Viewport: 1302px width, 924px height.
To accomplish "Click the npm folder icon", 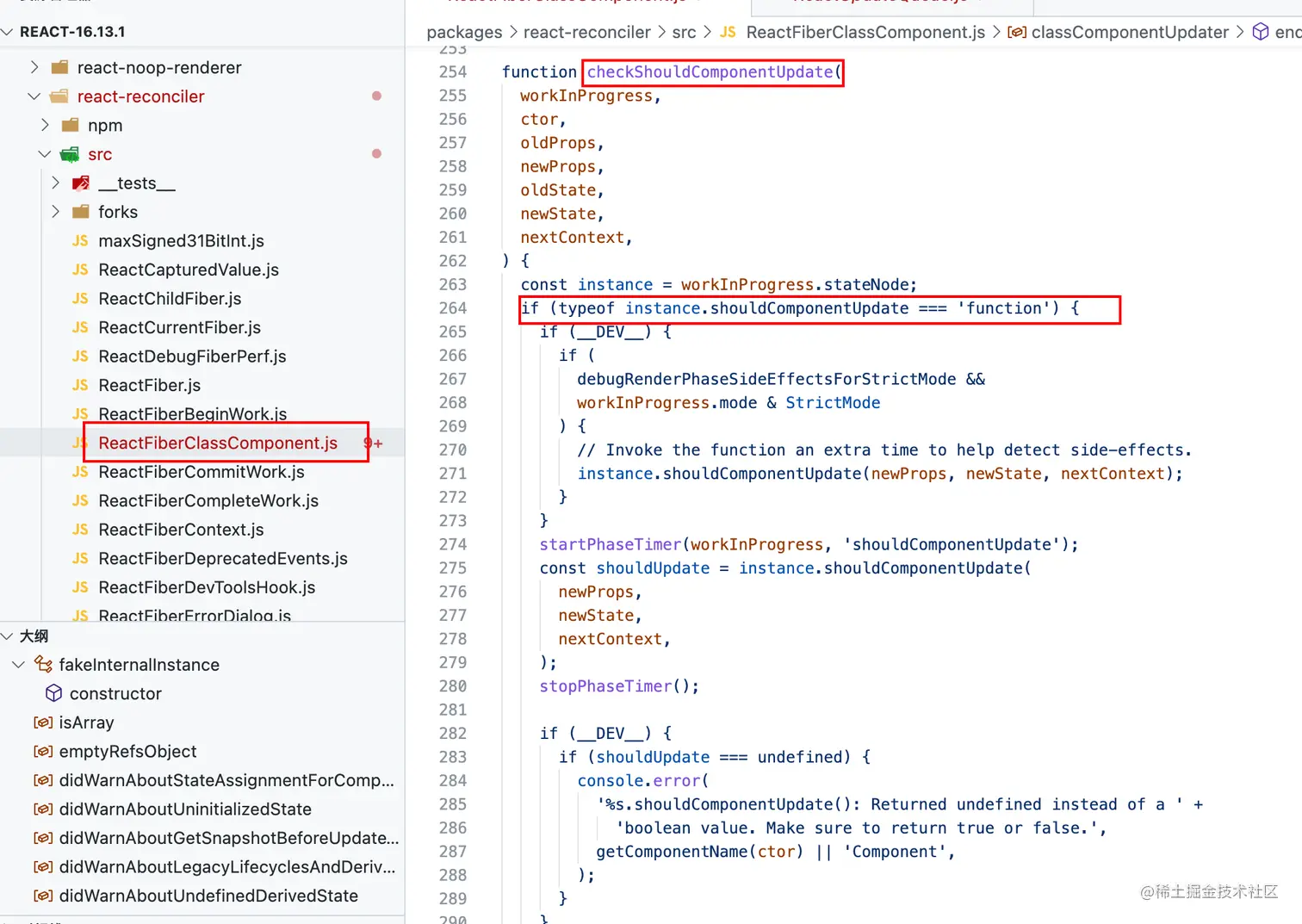I will [x=71, y=125].
